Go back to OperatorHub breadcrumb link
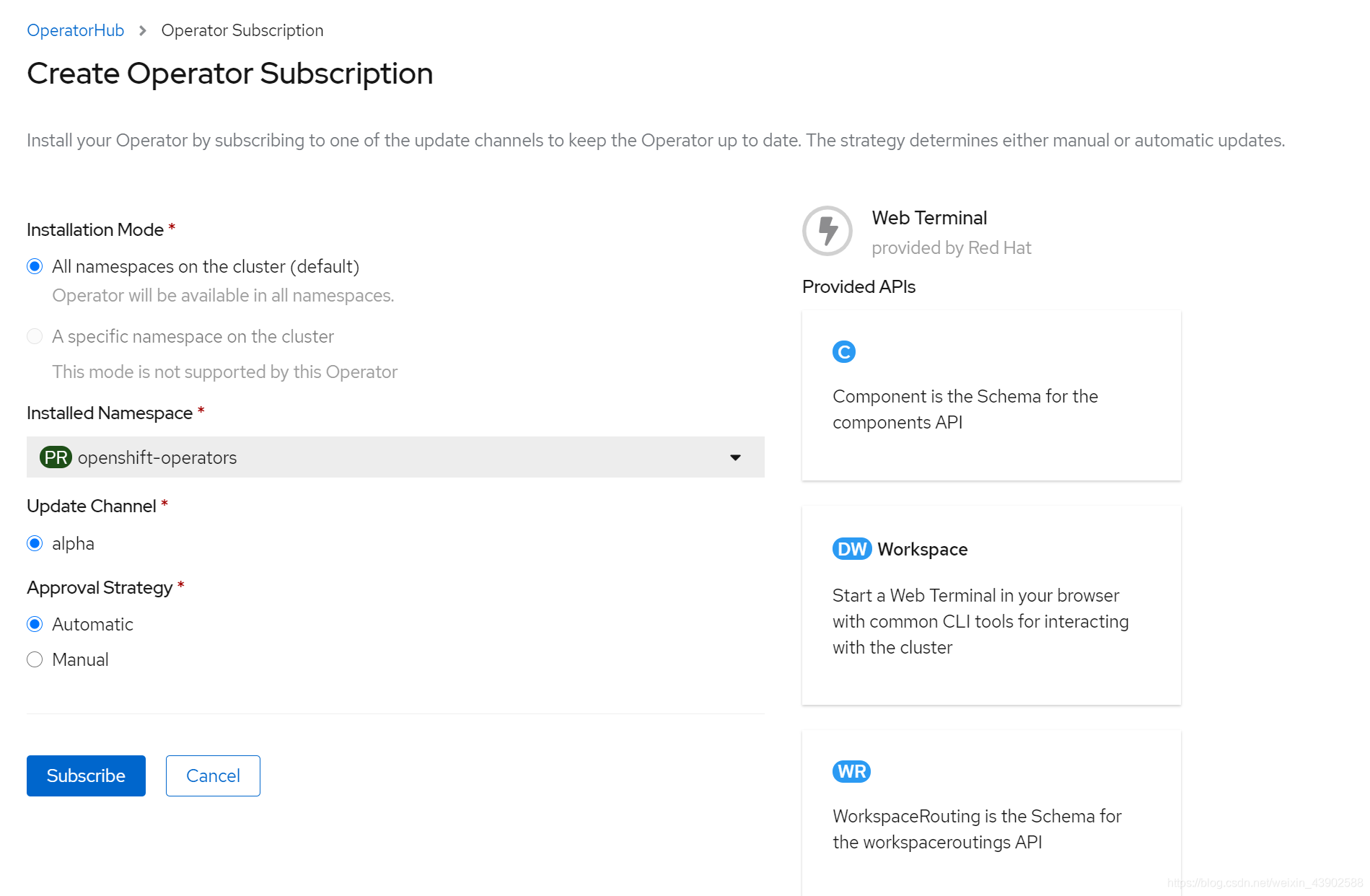 [x=76, y=30]
